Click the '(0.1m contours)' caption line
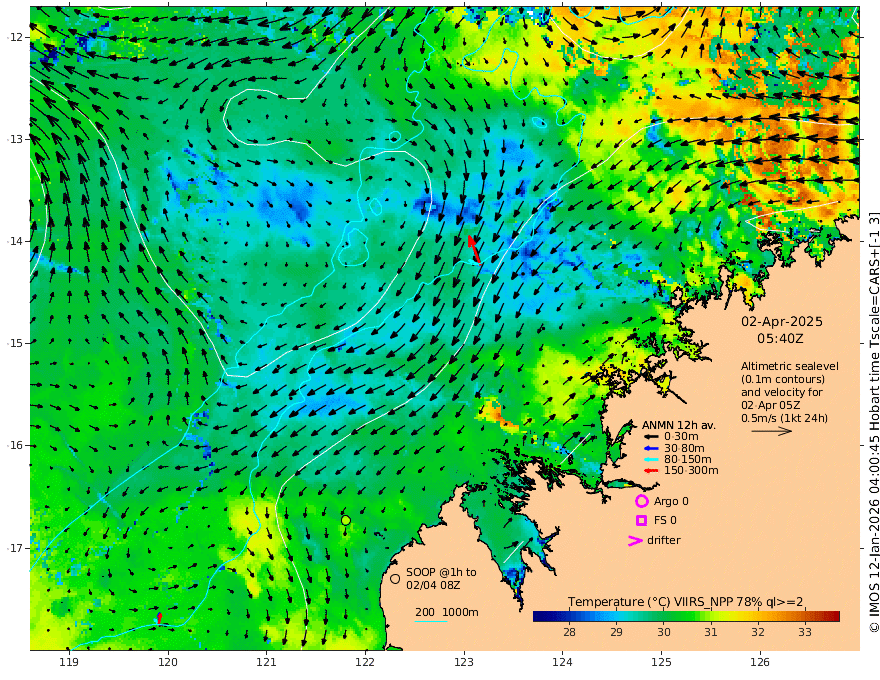The image size is (880, 680). point(783,379)
